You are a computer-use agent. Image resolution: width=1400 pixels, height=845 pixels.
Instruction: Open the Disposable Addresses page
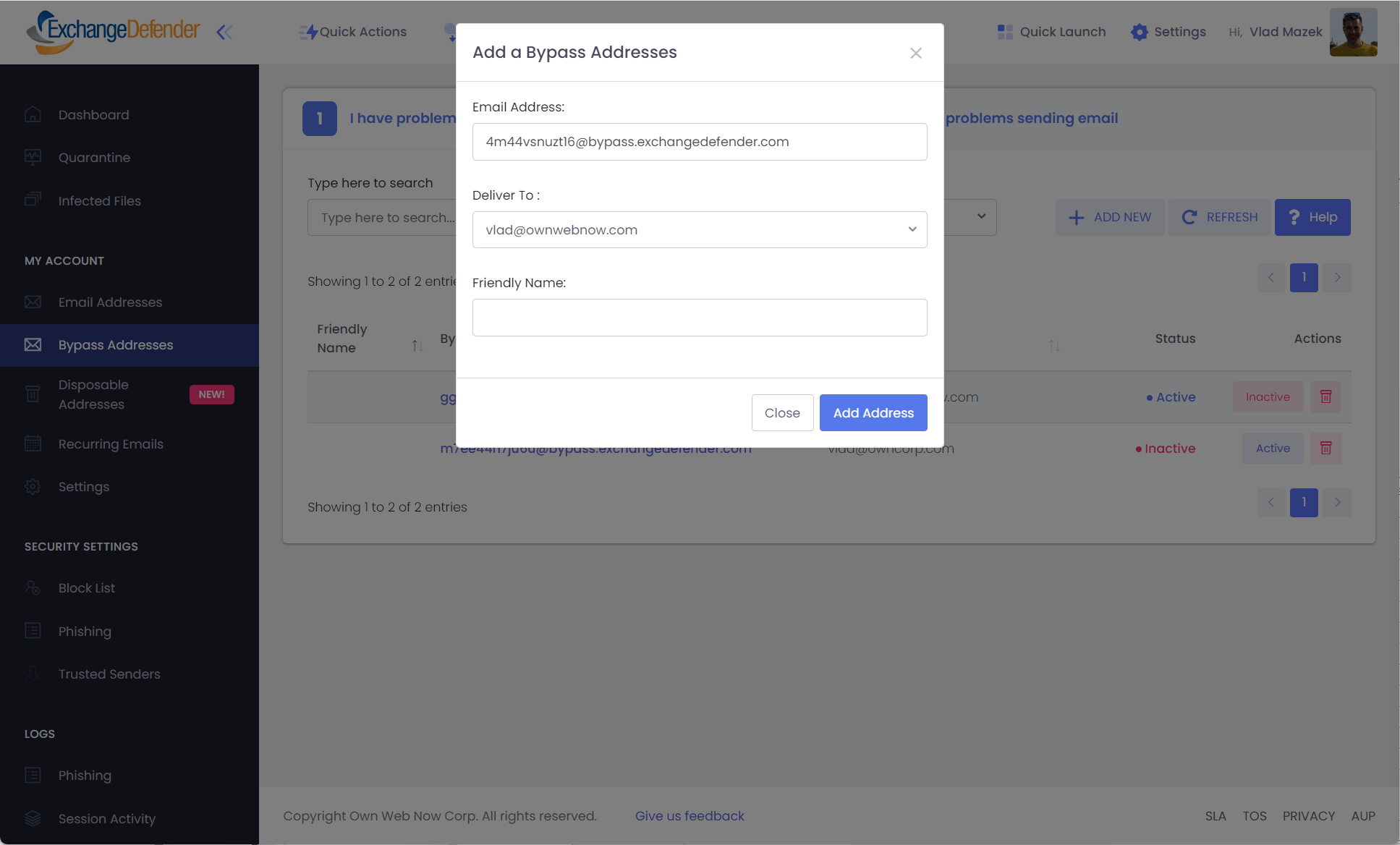point(93,394)
